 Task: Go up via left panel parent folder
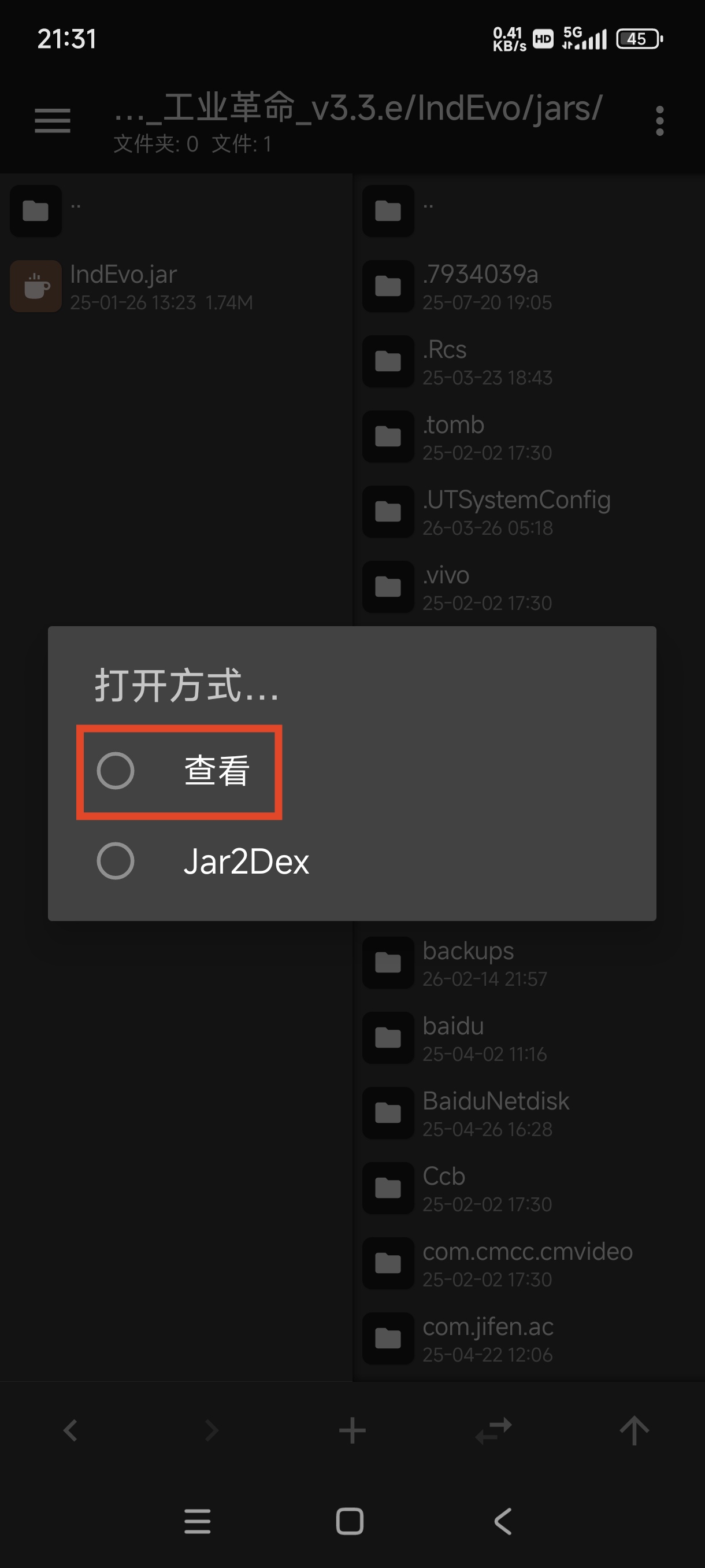(x=176, y=210)
